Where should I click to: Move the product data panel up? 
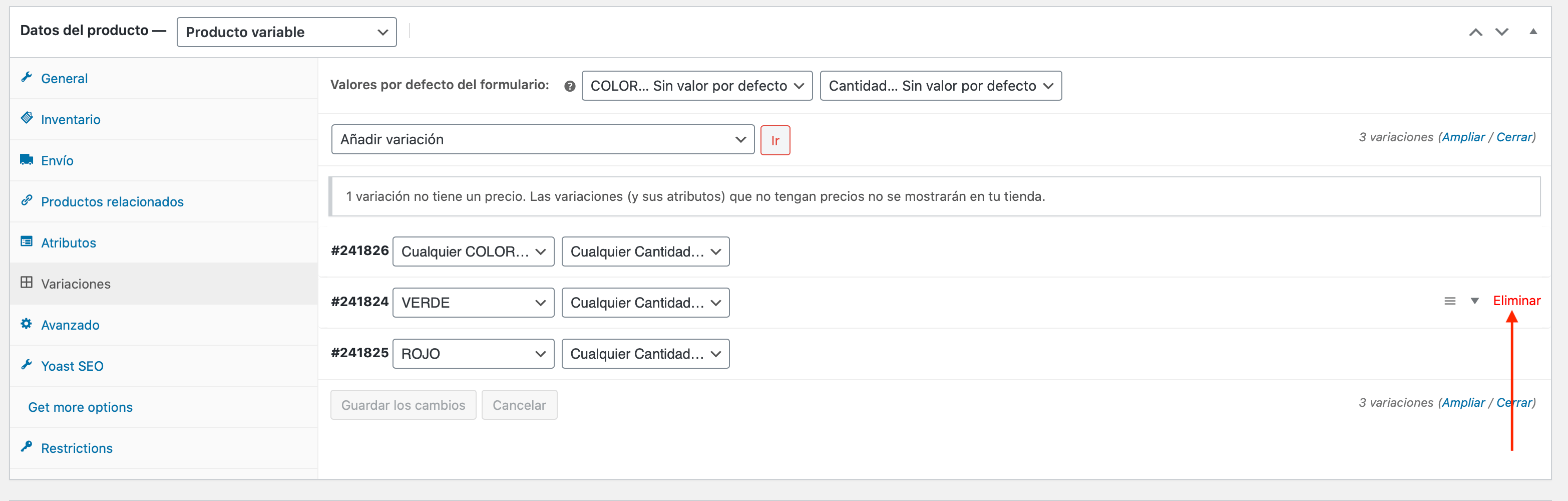pyautogui.click(x=1475, y=32)
